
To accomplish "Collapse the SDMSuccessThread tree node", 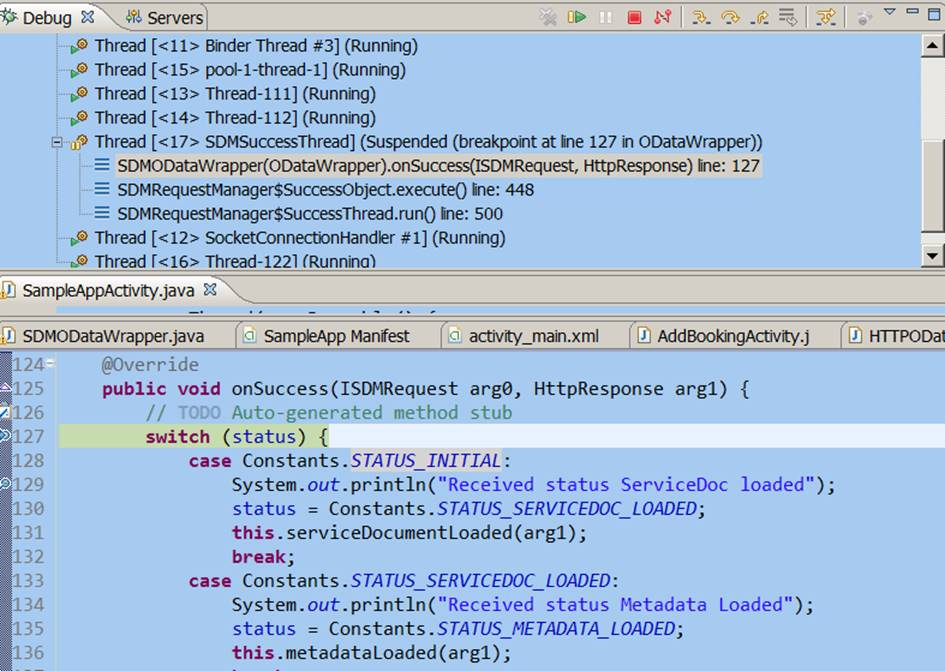I will [57, 143].
